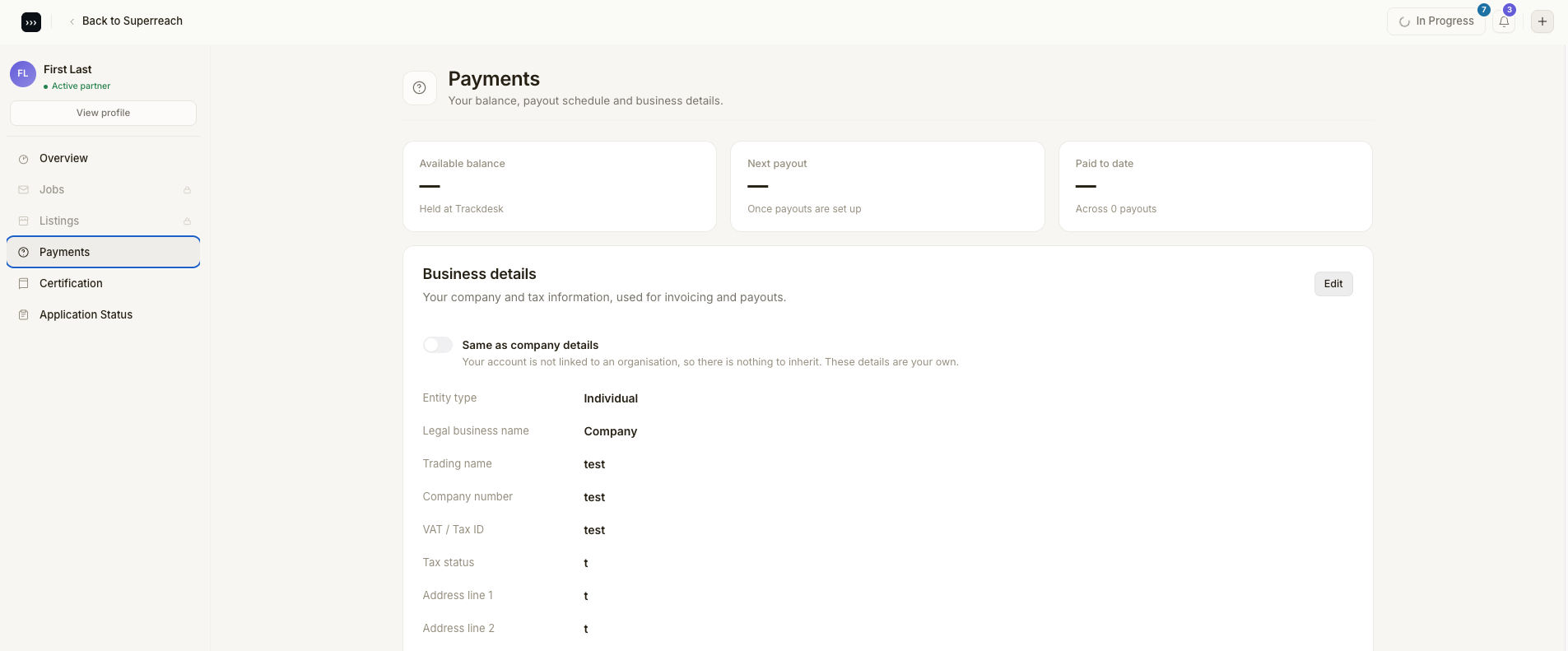Click the Application Status sidebar icon
Viewport: 1568px width, 651px height.
point(24,315)
